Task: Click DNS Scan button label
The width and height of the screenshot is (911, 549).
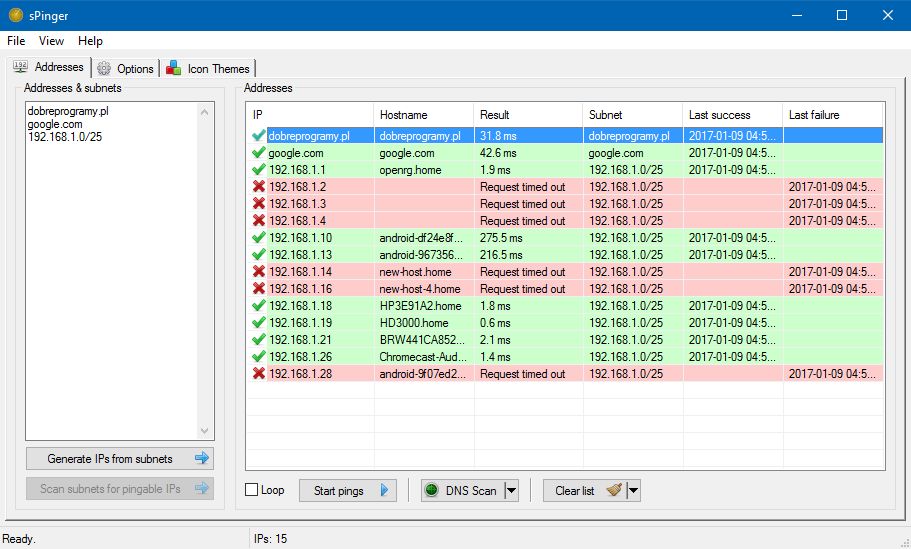Action: pos(471,491)
